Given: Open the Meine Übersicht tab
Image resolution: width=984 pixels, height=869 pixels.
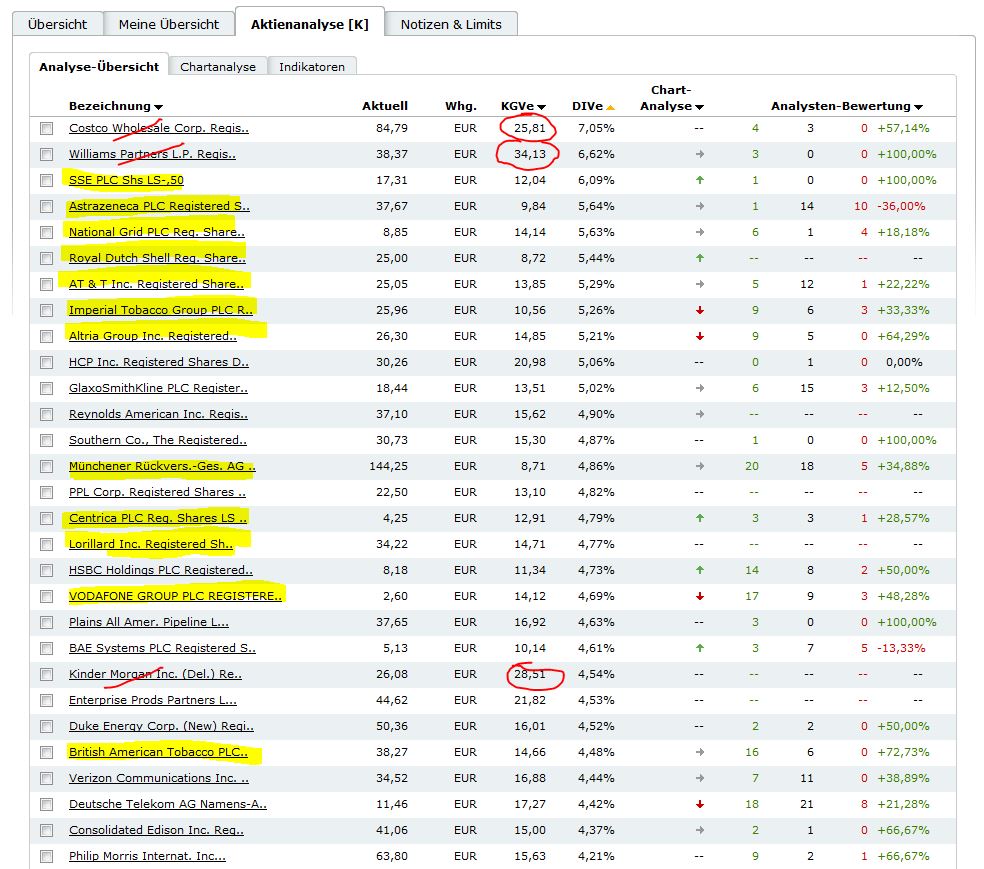Looking at the screenshot, I should pyautogui.click(x=168, y=24).
